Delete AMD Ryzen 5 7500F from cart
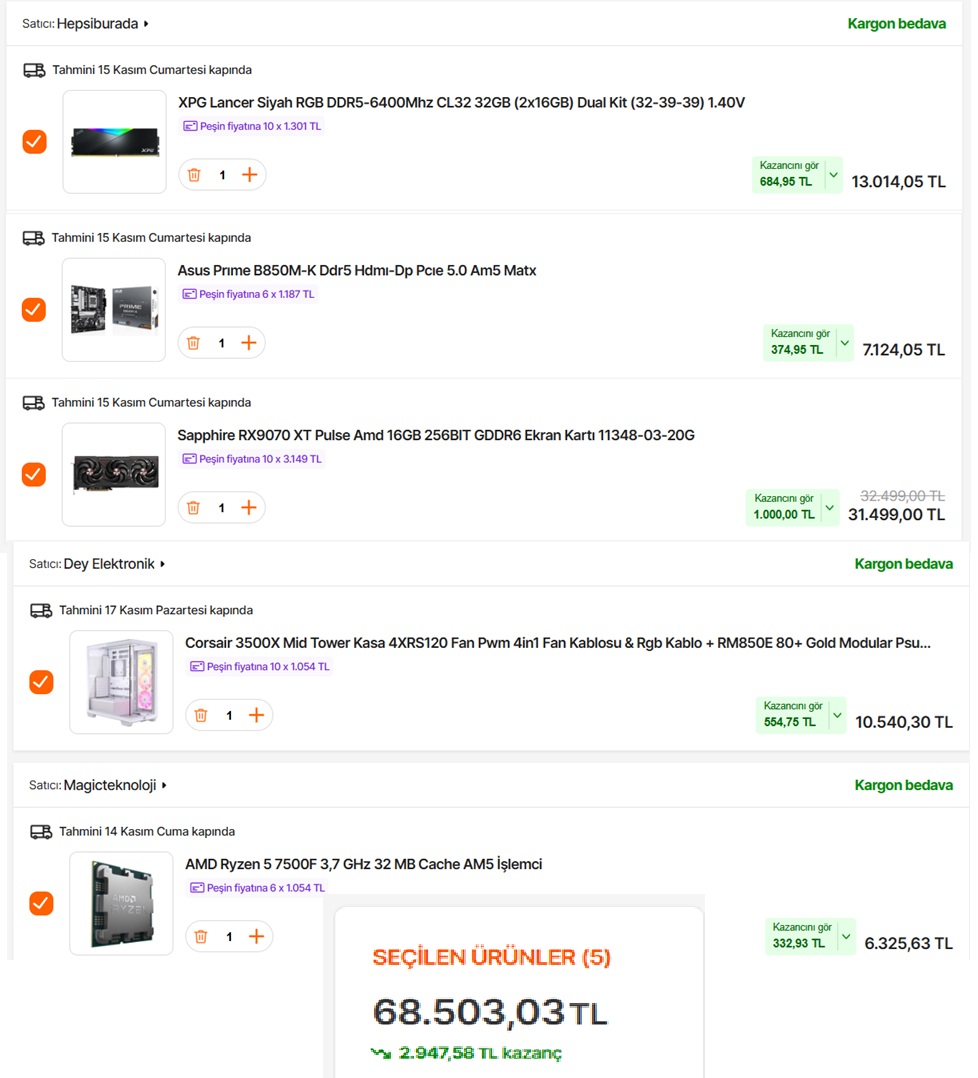This screenshot has height=1078, width=978. (x=201, y=936)
